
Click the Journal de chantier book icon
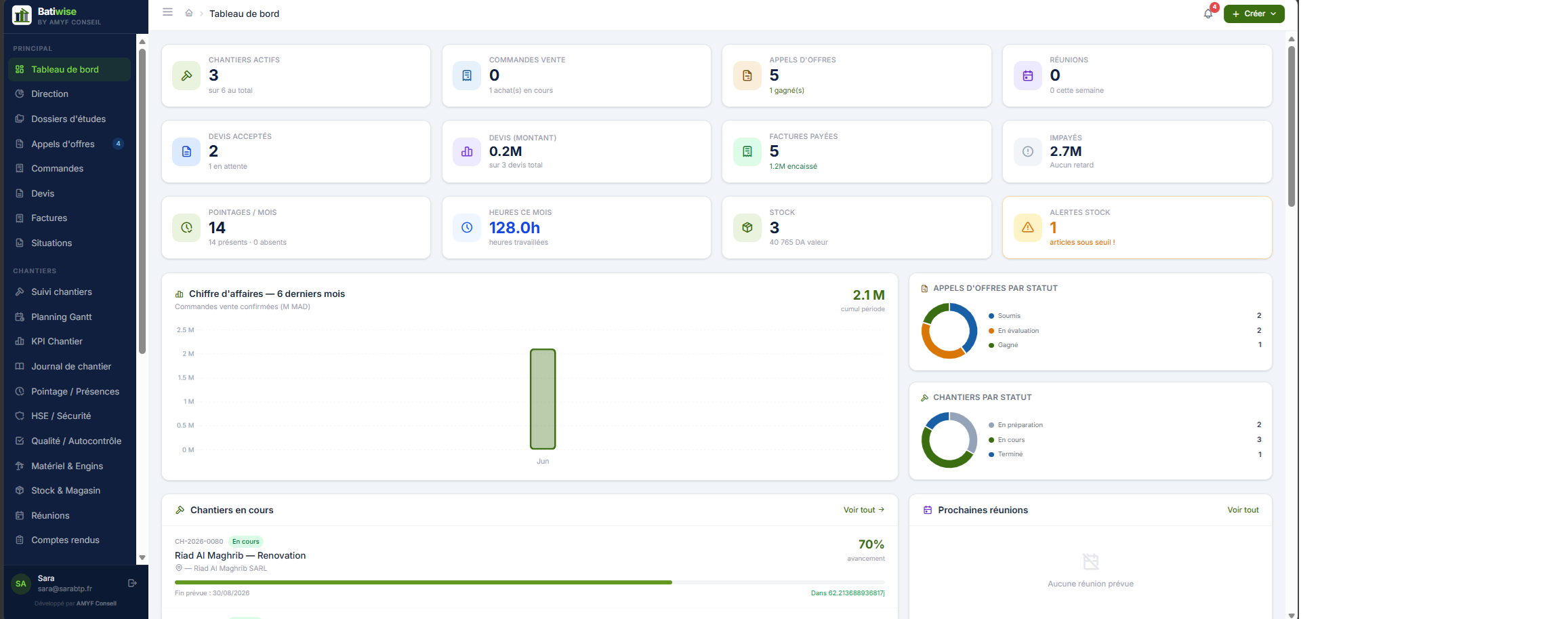(x=20, y=366)
